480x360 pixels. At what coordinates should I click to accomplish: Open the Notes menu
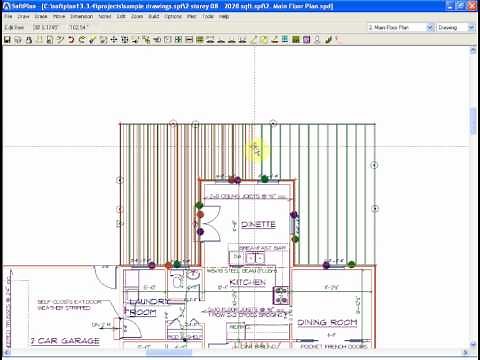click(x=105, y=16)
